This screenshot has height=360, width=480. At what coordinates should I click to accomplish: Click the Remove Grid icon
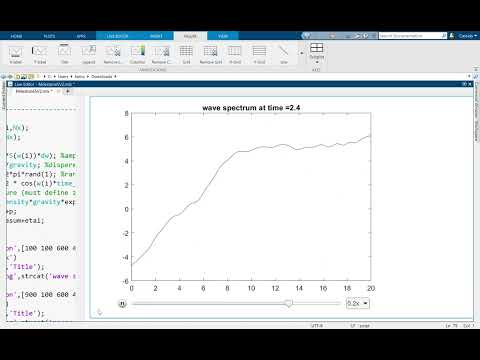click(x=211, y=55)
